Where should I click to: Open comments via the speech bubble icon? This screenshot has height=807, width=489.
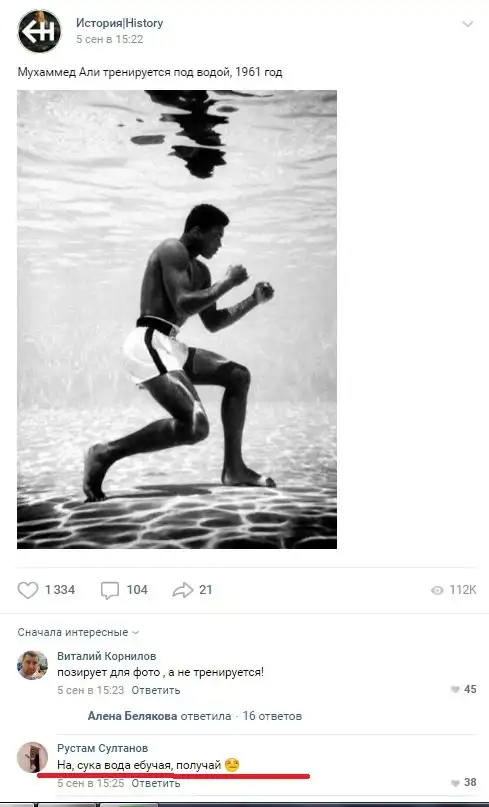(110, 590)
